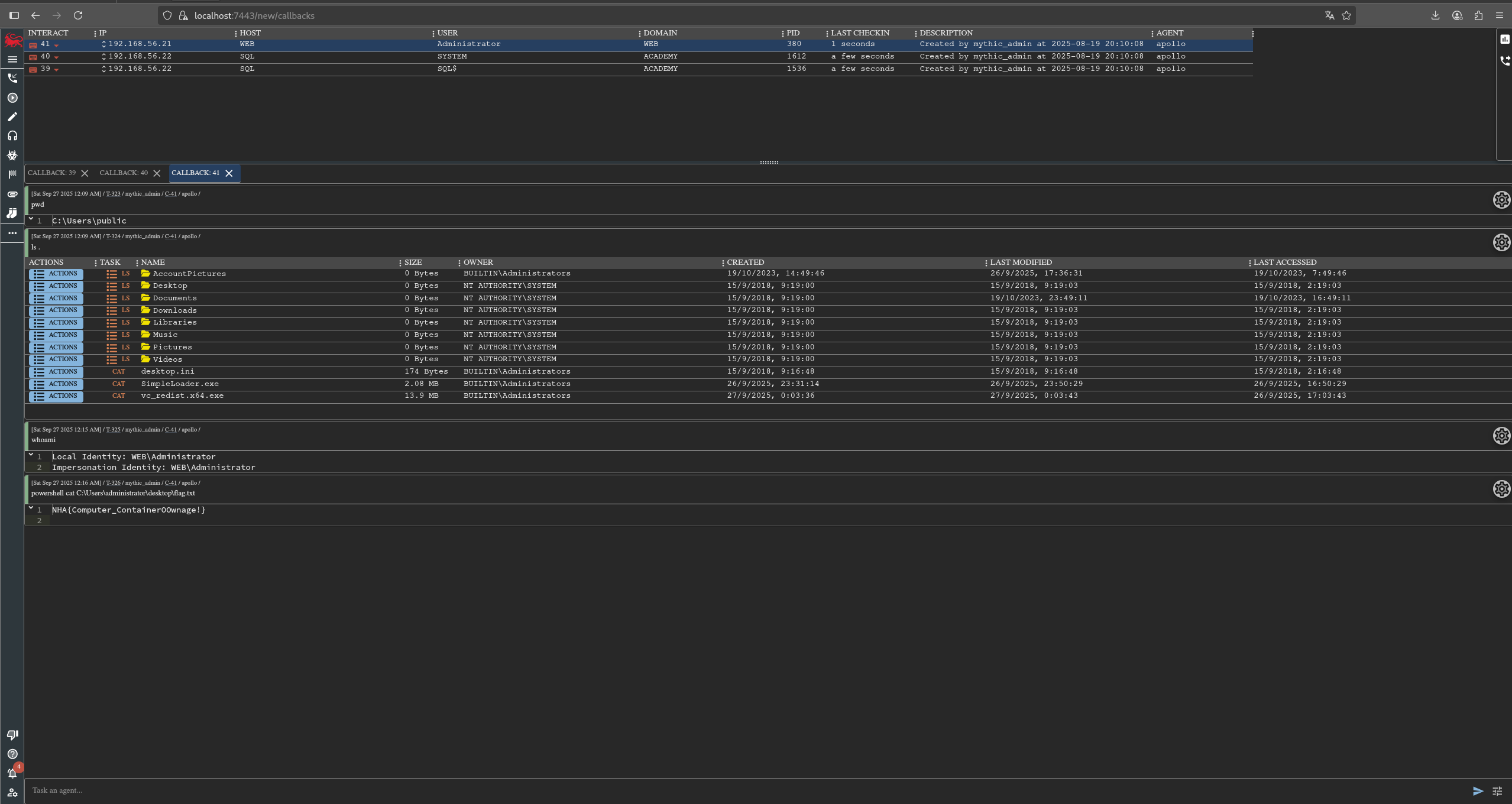Open dropdown arrow next to callback 39
Image resolution: width=1512 pixels, height=804 pixels.
pos(57,70)
